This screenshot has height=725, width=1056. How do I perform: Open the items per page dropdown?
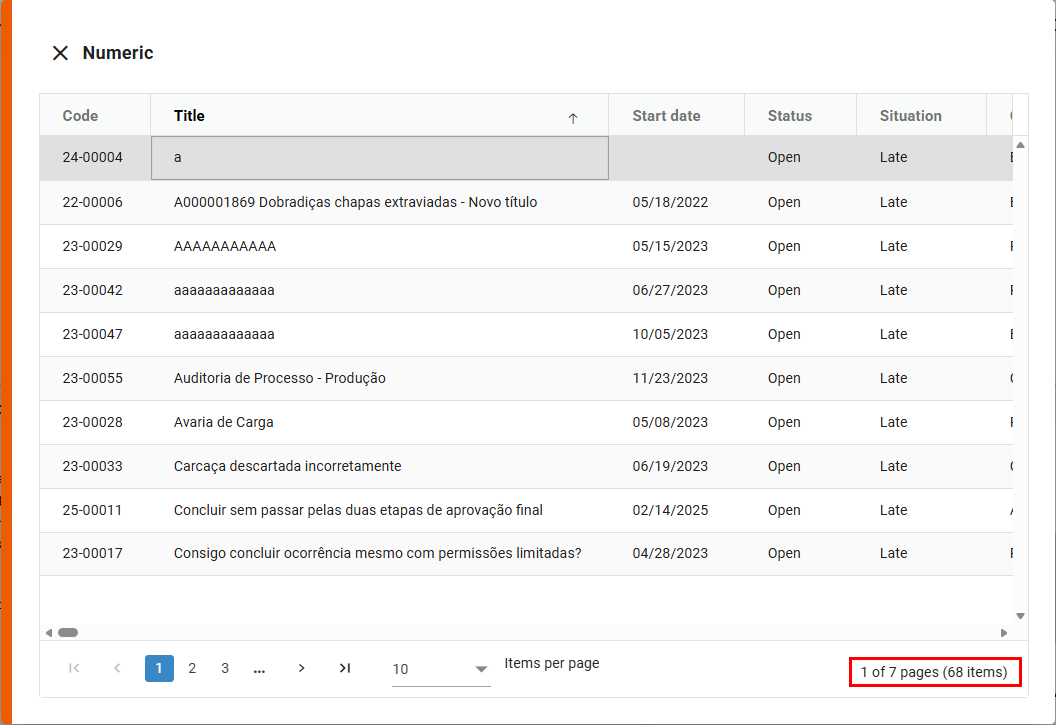click(440, 669)
